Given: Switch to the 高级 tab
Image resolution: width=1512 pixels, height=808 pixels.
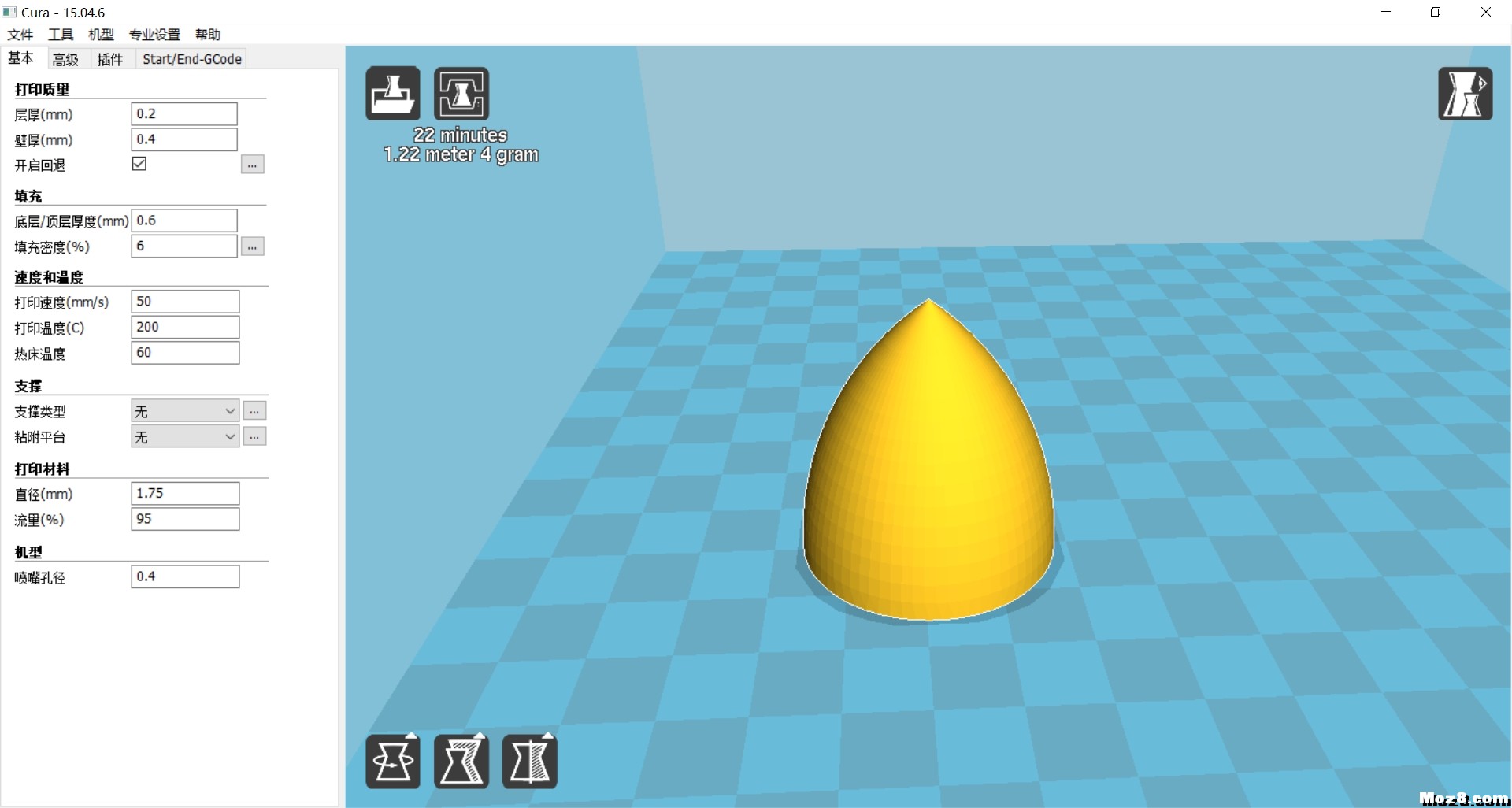Looking at the screenshot, I should 65,59.
